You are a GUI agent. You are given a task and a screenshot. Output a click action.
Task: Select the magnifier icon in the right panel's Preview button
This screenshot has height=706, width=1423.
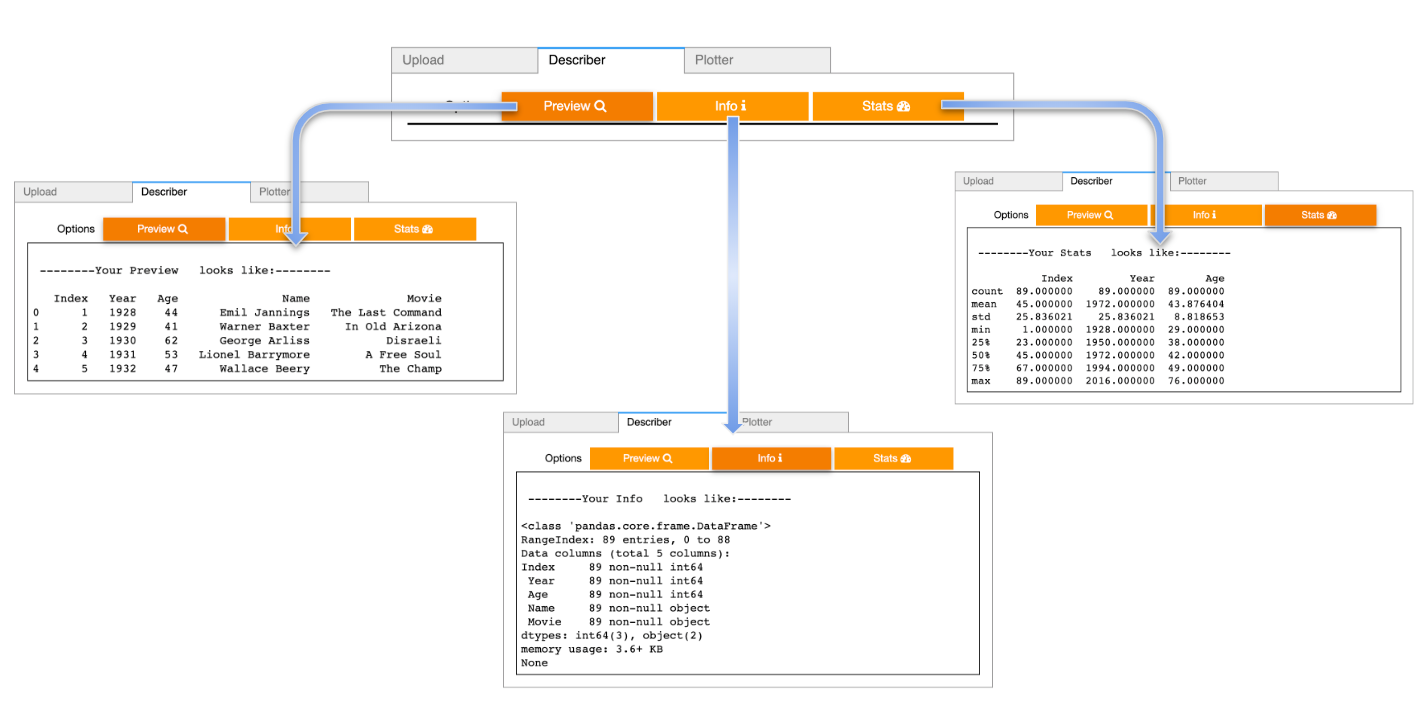tap(1108, 214)
